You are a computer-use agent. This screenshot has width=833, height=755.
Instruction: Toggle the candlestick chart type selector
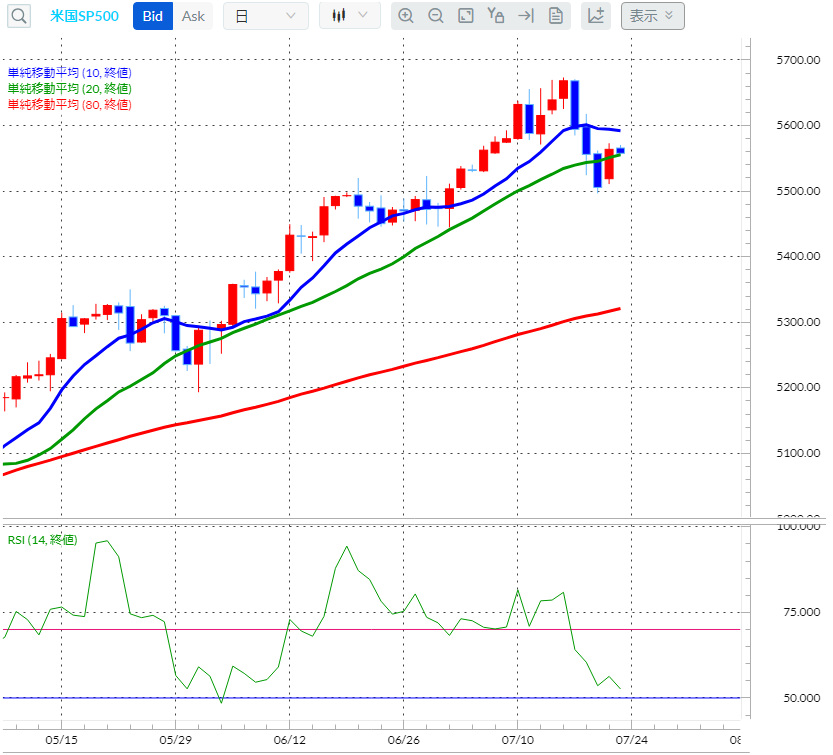340,16
